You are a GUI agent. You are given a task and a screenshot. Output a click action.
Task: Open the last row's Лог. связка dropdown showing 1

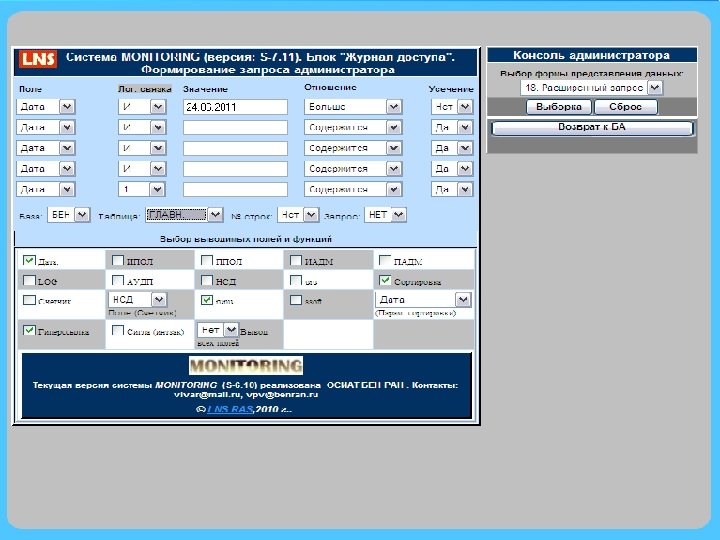[x=142, y=189]
